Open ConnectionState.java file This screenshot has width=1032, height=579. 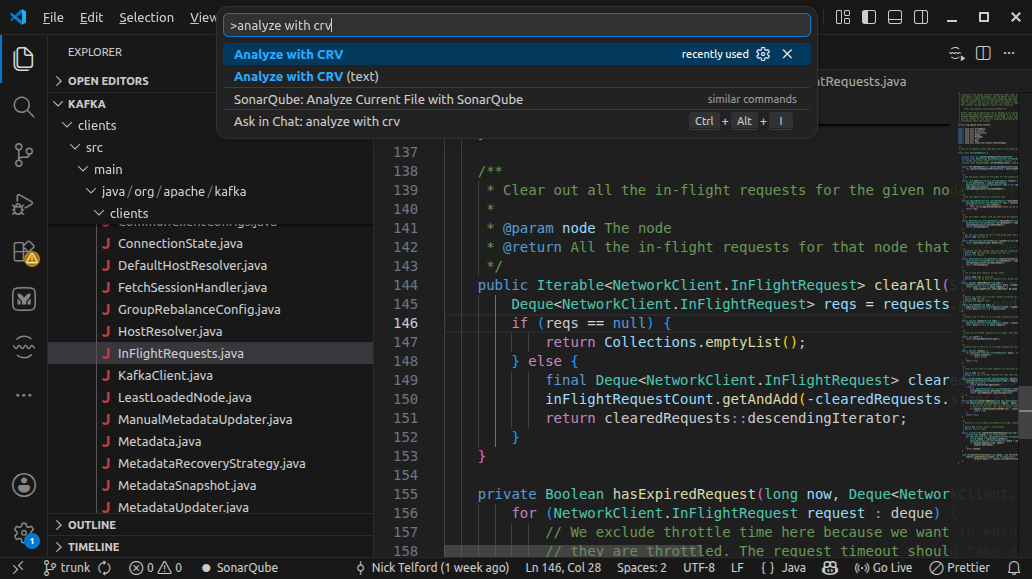click(211, 243)
